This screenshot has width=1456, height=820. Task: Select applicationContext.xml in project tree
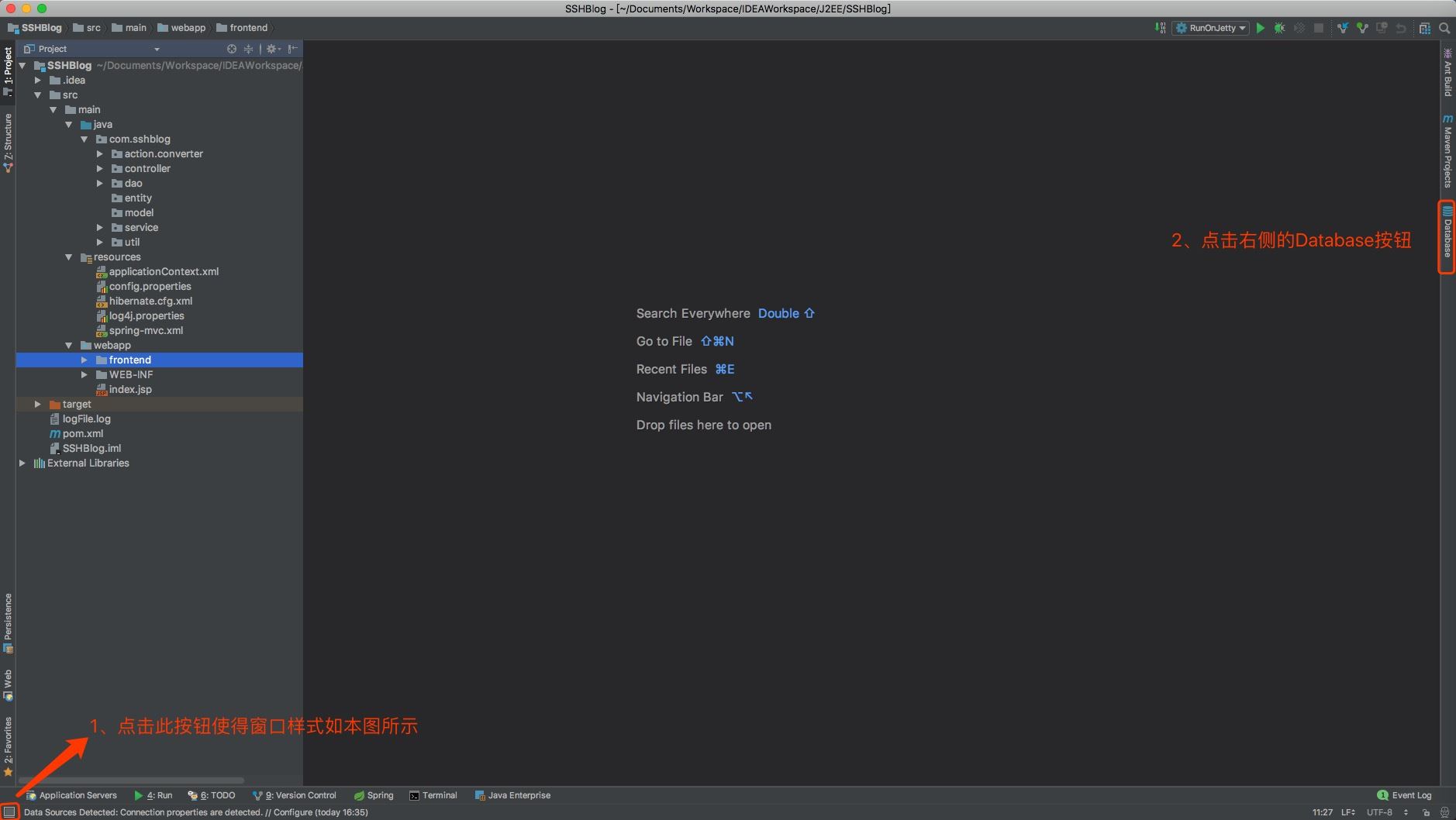164,272
